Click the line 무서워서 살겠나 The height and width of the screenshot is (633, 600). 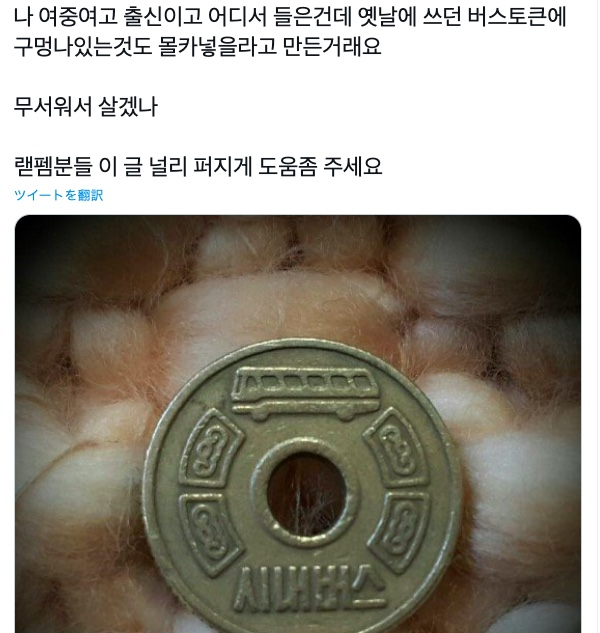click(x=86, y=107)
